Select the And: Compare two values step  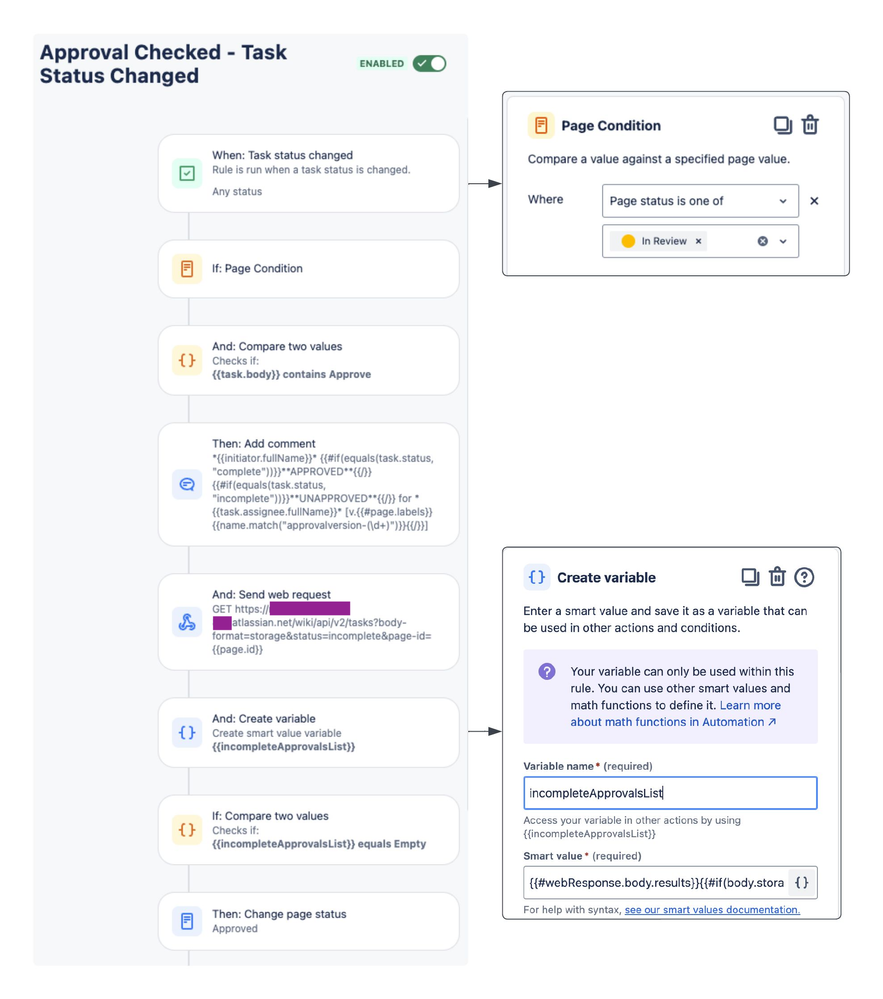[x=309, y=361]
